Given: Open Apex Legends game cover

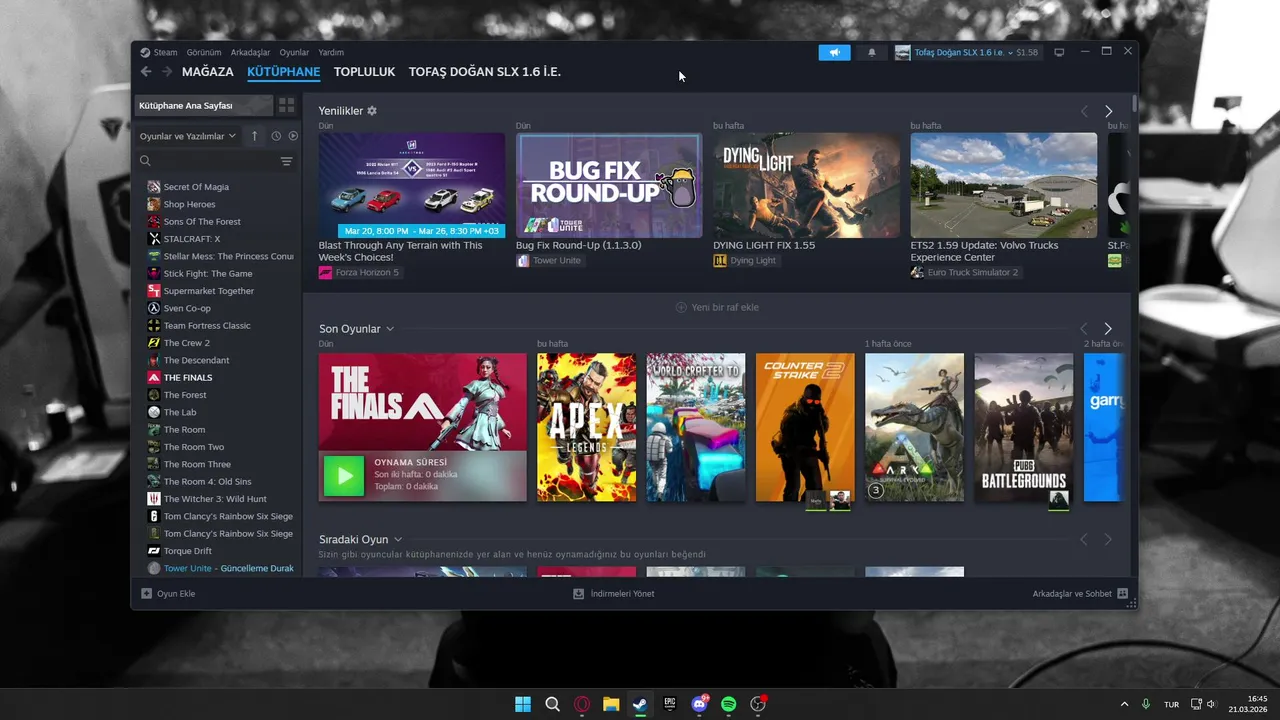Looking at the screenshot, I should pos(586,427).
